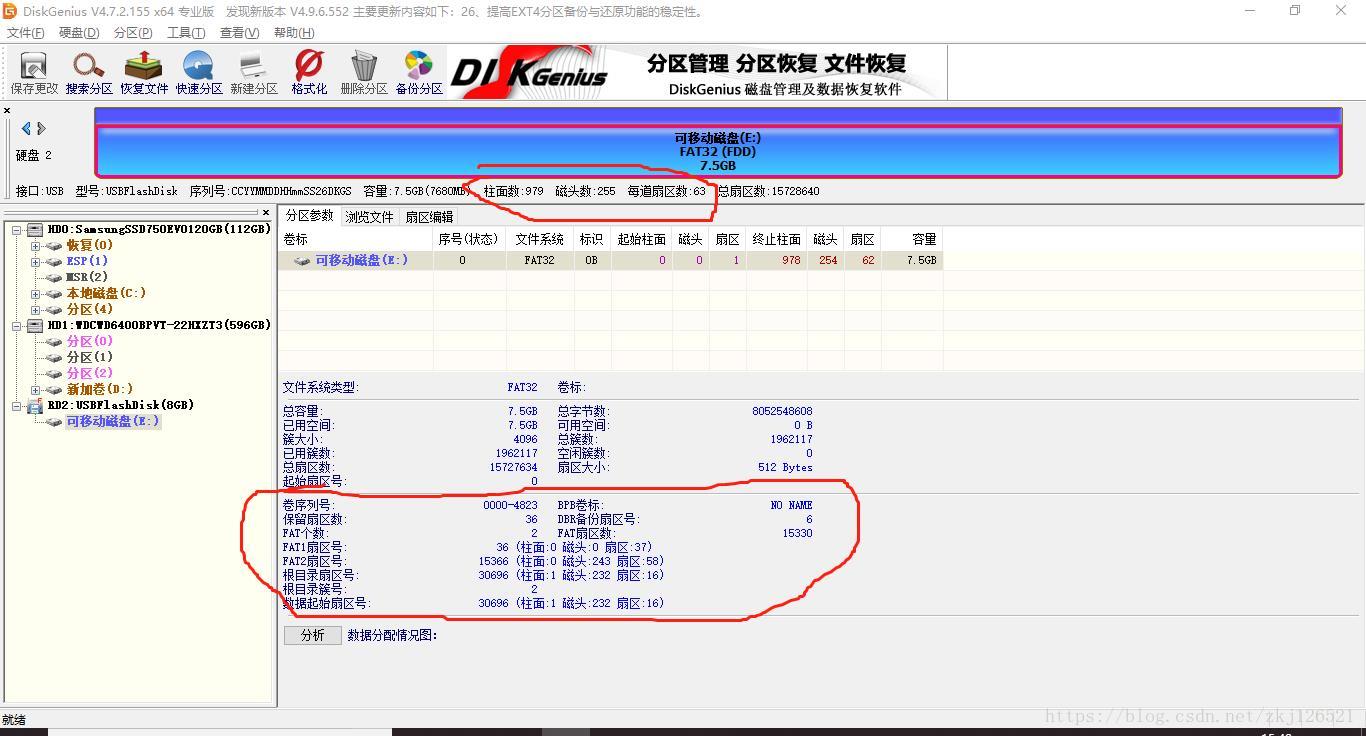The width and height of the screenshot is (1366, 736).
Task: Close the disk map pane with the X
Action: [x=7, y=111]
